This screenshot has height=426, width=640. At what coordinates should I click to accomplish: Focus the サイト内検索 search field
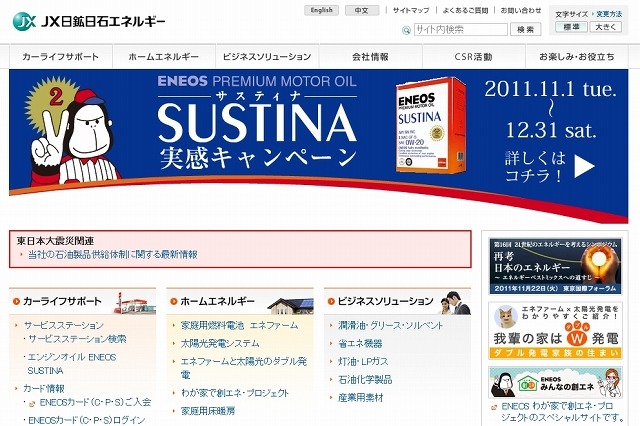[x=461, y=29]
